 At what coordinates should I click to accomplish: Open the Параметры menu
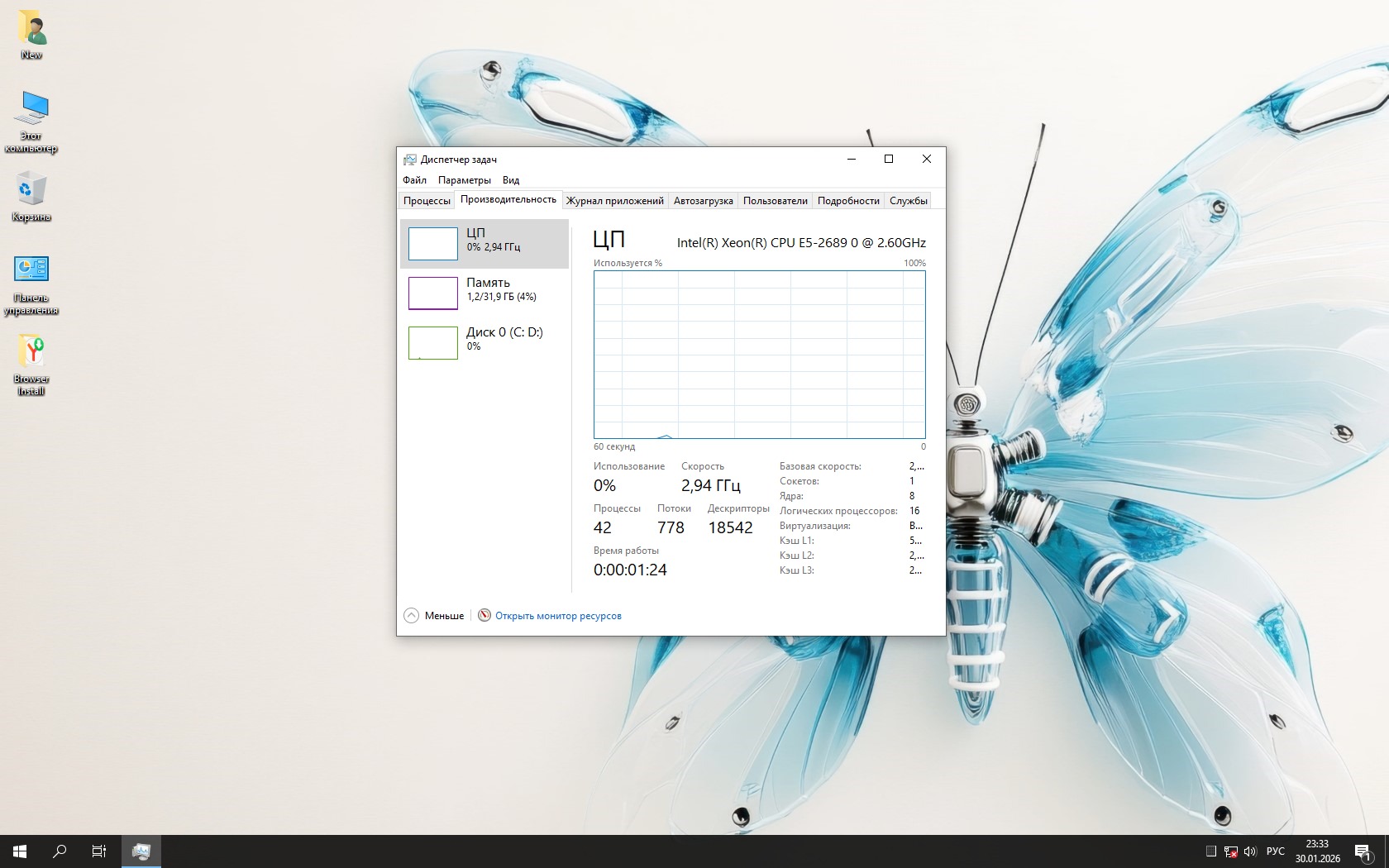[464, 180]
